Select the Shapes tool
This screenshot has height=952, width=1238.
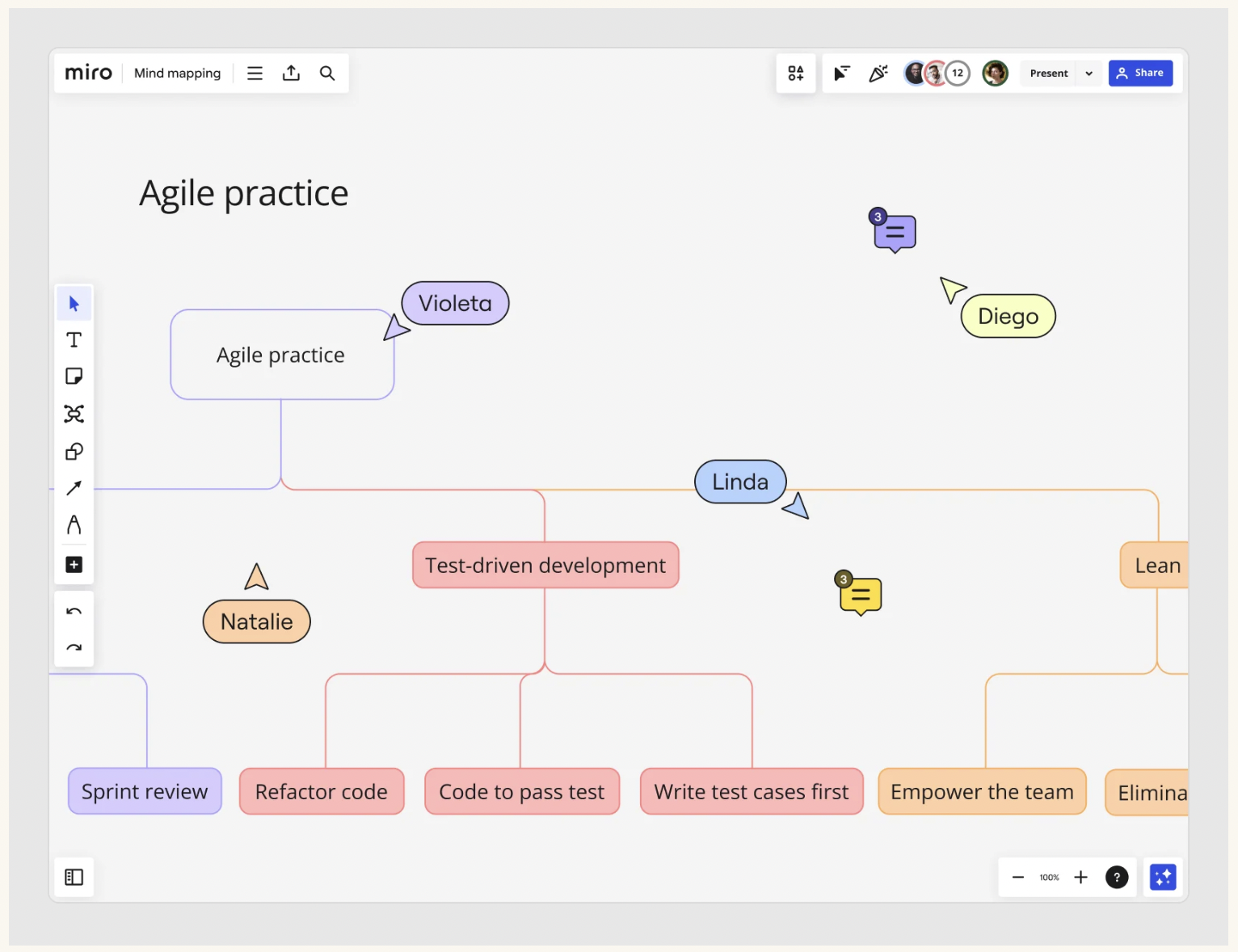pyautogui.click(x=74, y=451)
